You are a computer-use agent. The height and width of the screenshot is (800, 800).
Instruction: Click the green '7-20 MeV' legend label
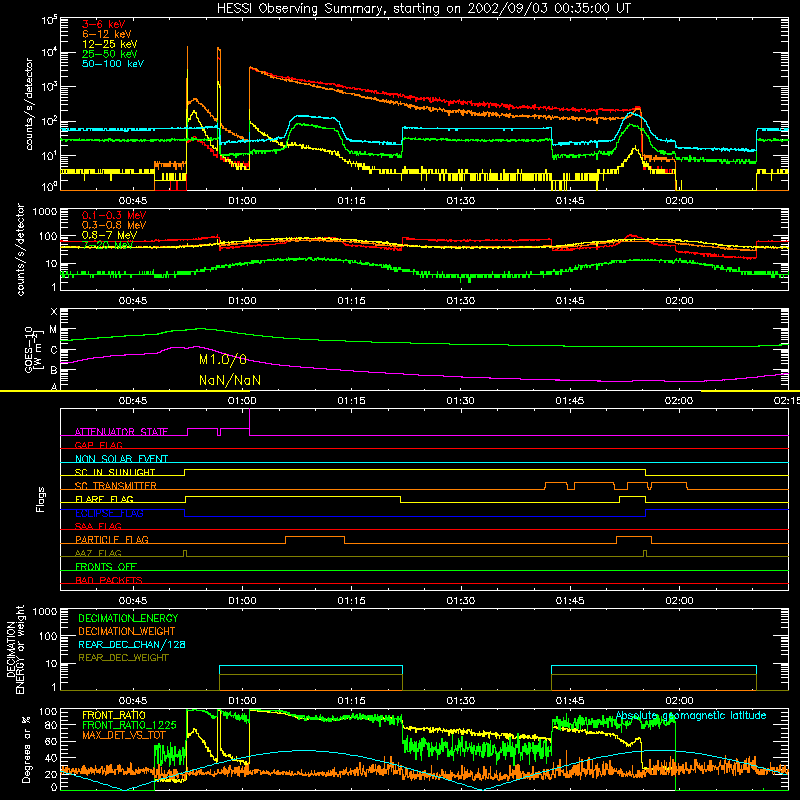pyautogui.click(x=107, y=245)
